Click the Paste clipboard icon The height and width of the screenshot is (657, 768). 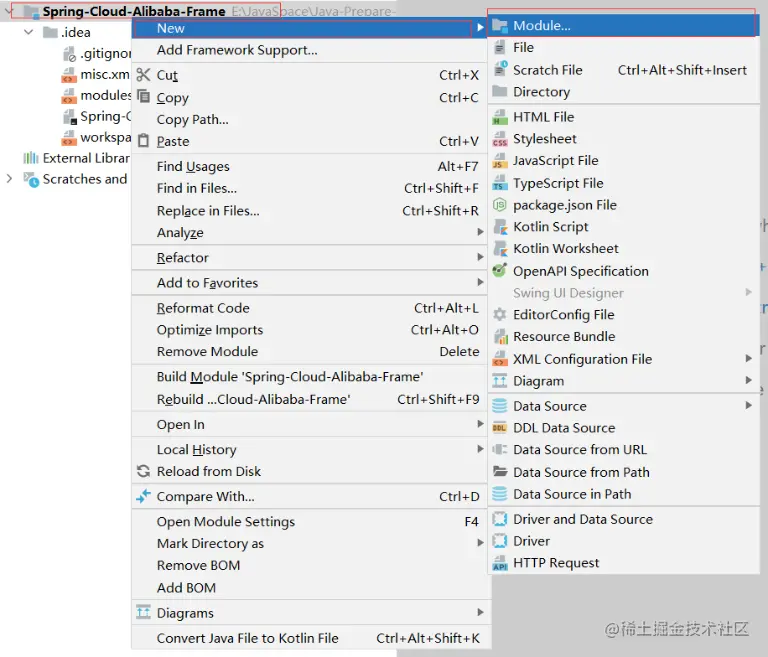click(x=143, y=141)
